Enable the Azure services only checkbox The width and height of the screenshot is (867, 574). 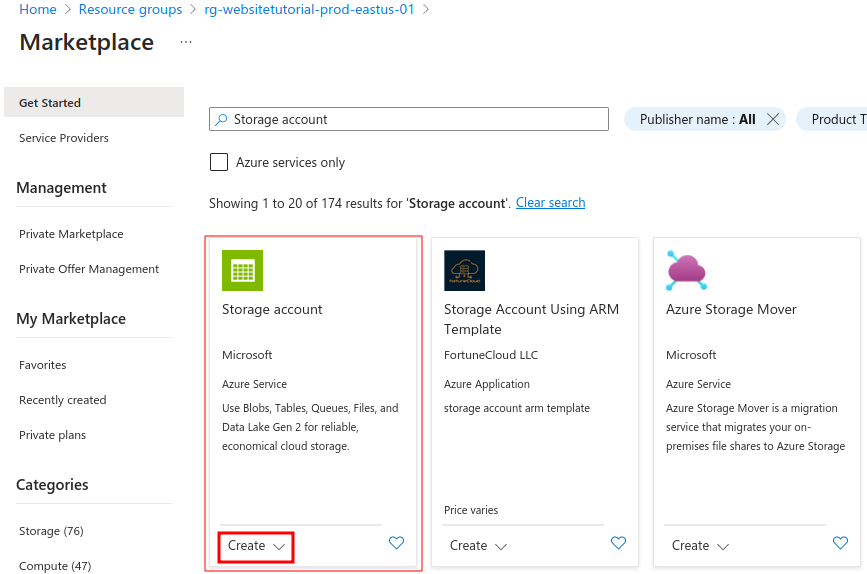(x=219, y=162)
